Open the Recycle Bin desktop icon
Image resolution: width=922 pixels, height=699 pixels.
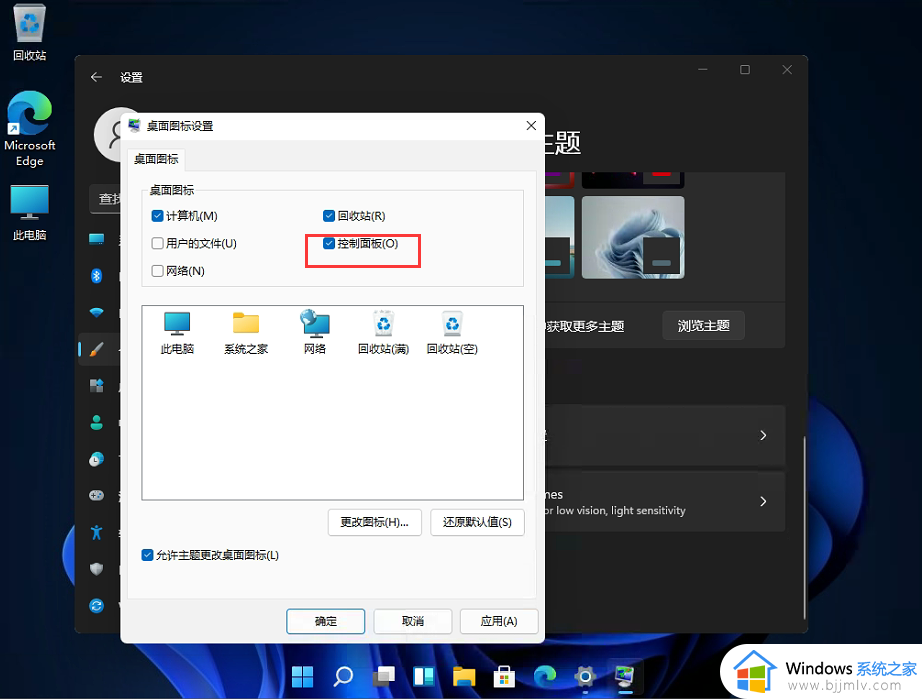(29, 32)
